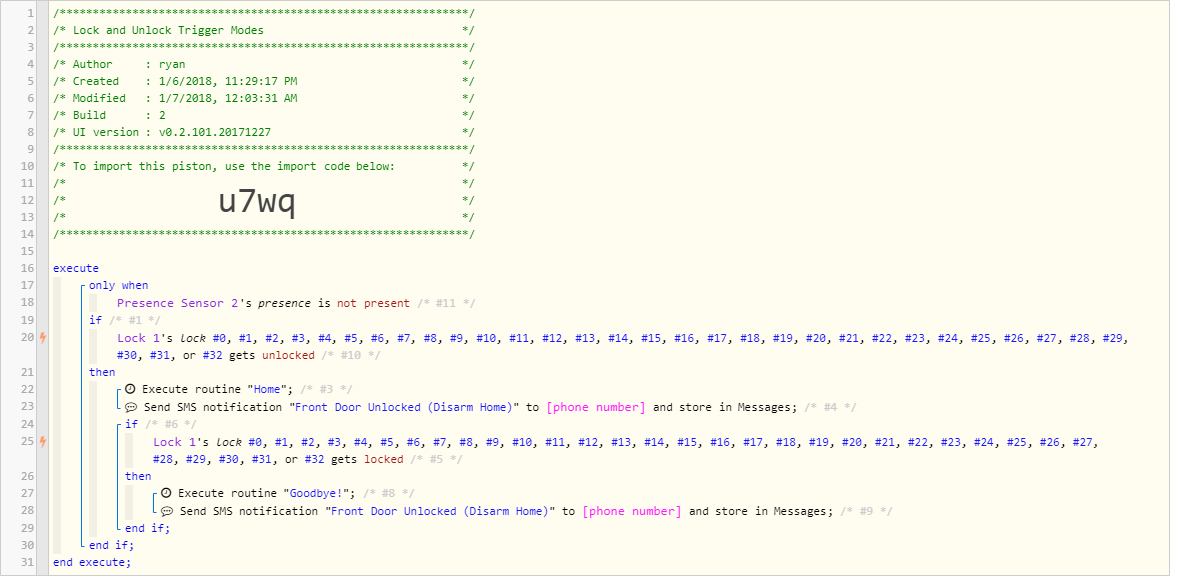Screen dimensions: 1178x584
Task: Click "end execute;" on the last line
Action: (92, 562)
